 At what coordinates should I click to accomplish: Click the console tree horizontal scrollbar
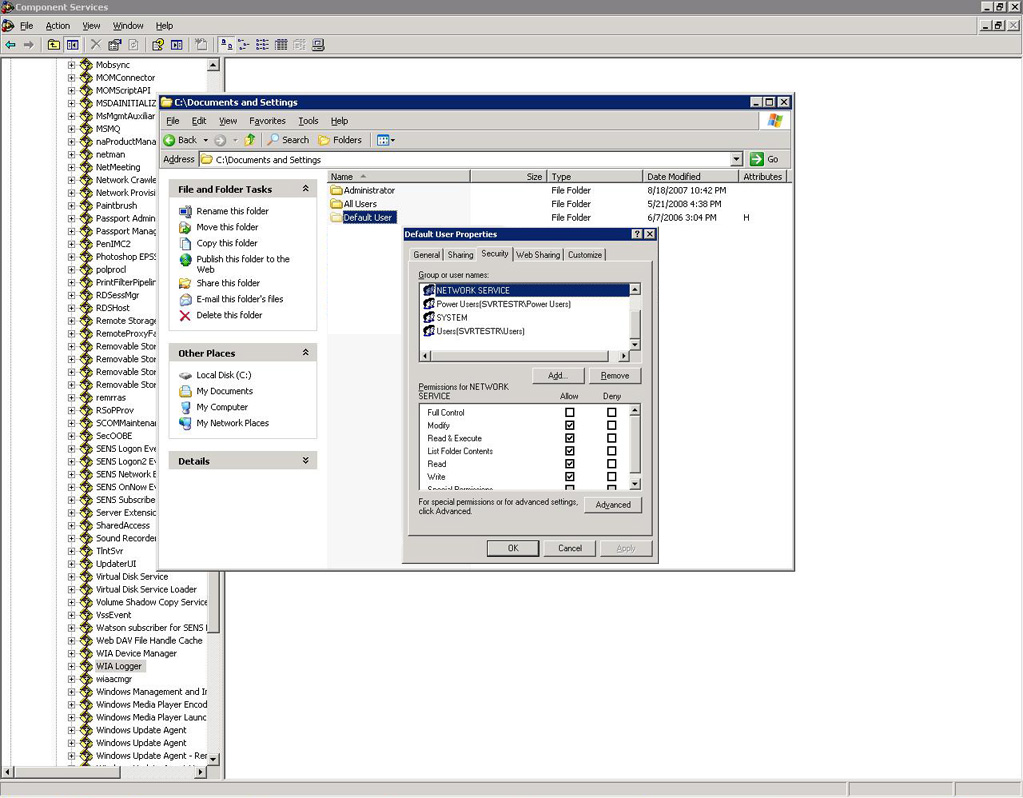pos(67,772)
